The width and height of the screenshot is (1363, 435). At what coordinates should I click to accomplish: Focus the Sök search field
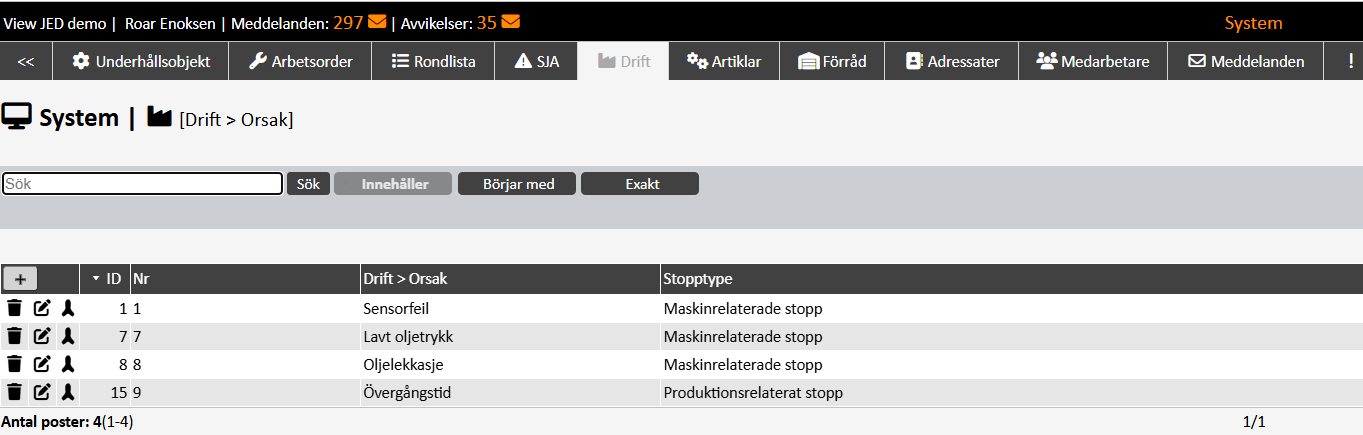click(143, 184)
